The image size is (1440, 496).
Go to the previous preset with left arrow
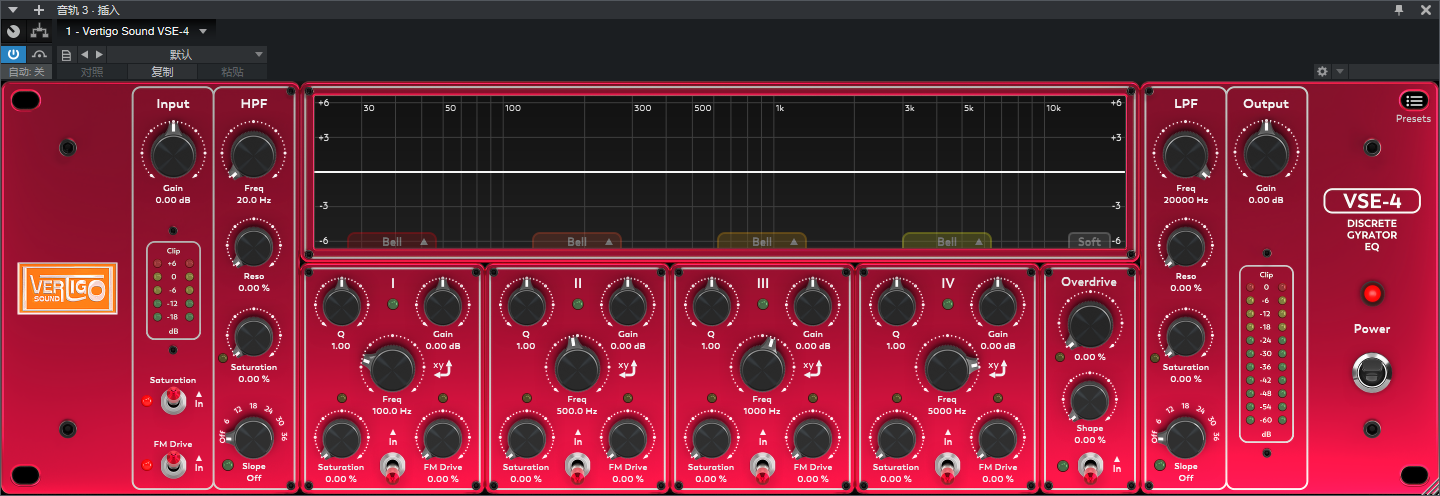(84, 54)
